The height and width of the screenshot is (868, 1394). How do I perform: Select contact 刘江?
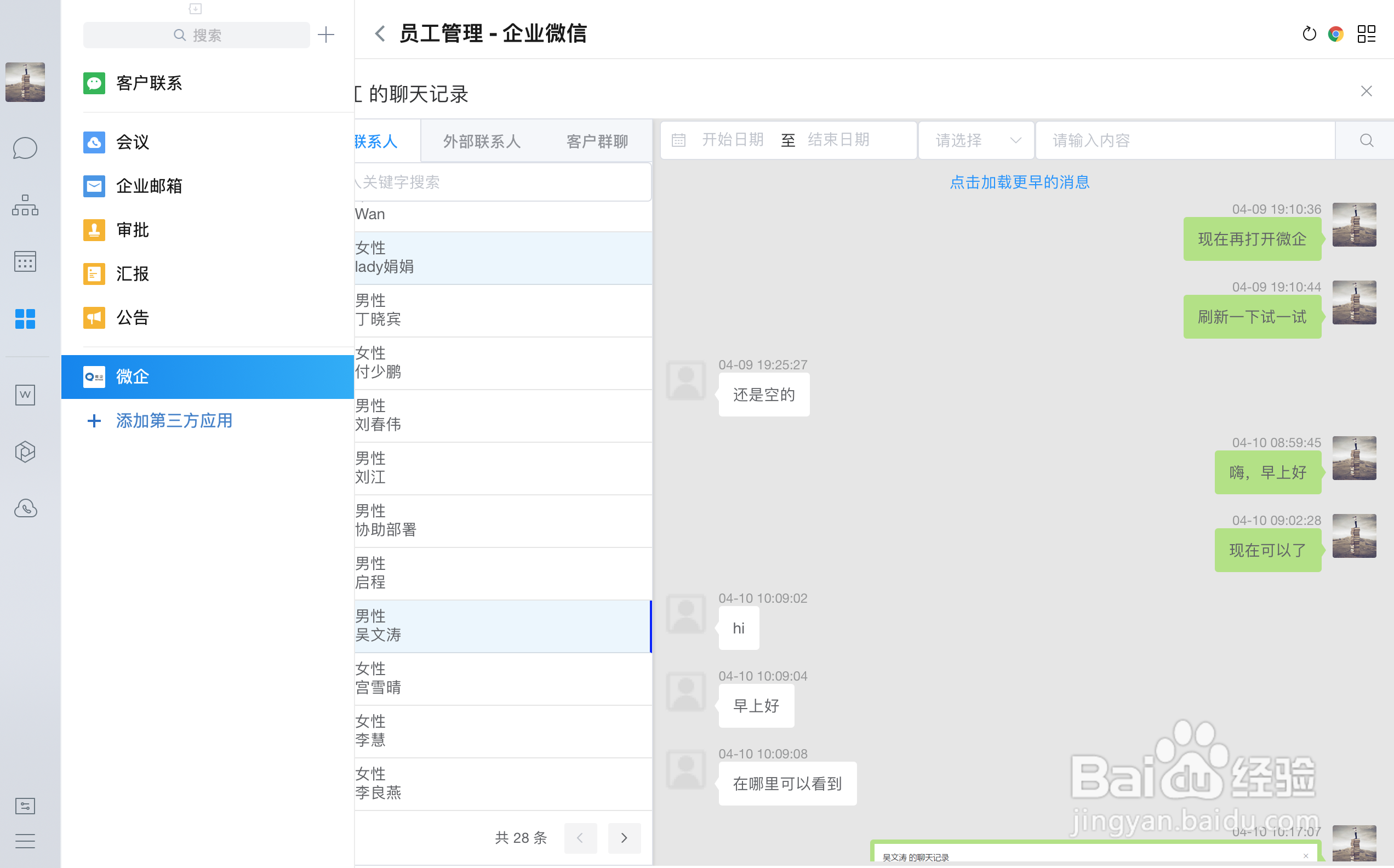[x=502, y=469]
